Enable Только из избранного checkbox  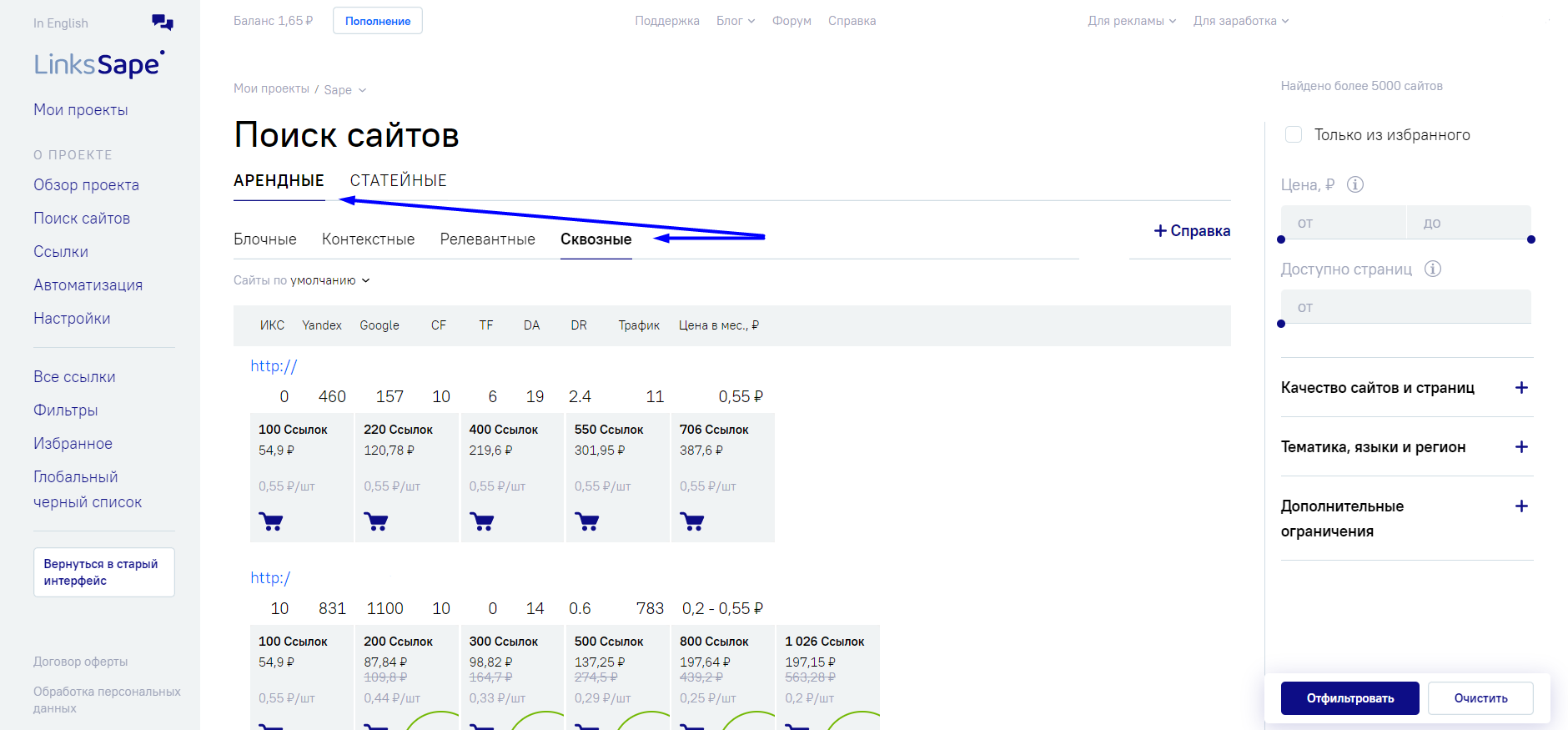pyautogui.click(x=1294, y=134)
